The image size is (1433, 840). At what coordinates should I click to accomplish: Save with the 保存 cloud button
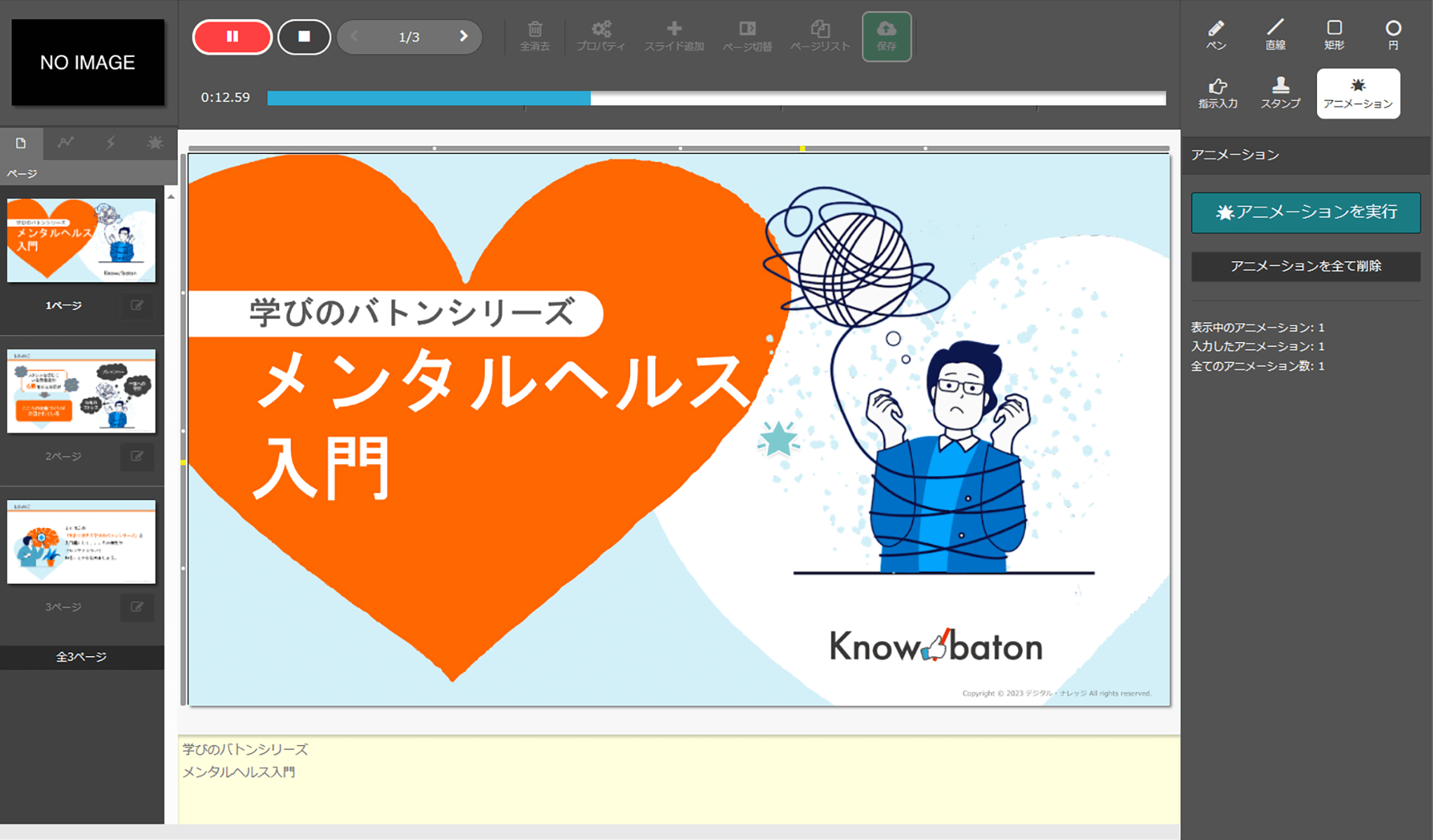click(x=886, y=37)
